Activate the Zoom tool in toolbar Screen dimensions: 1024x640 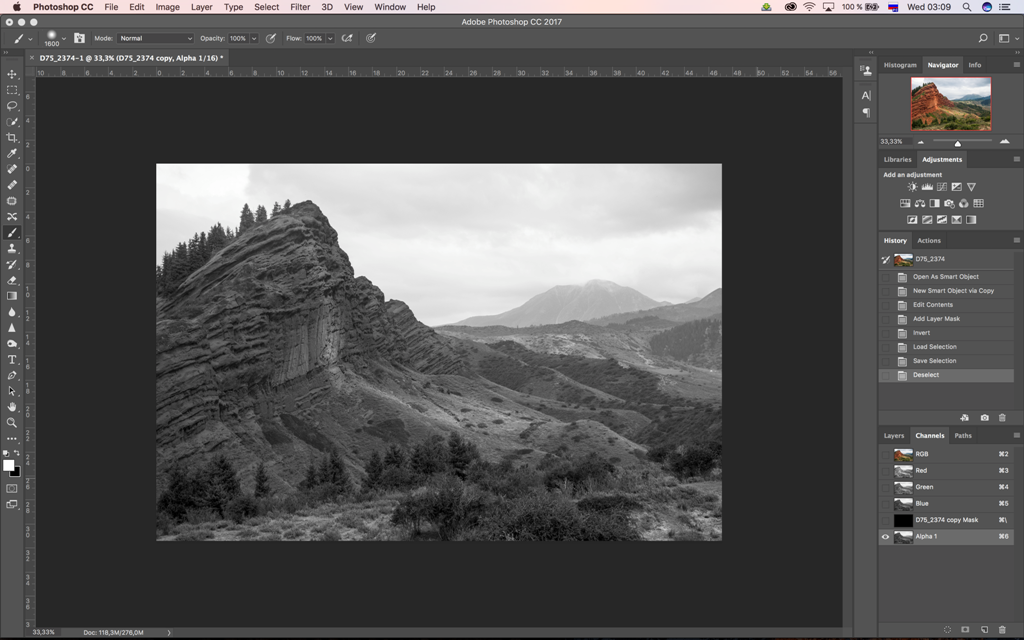(x=12, y=422)
